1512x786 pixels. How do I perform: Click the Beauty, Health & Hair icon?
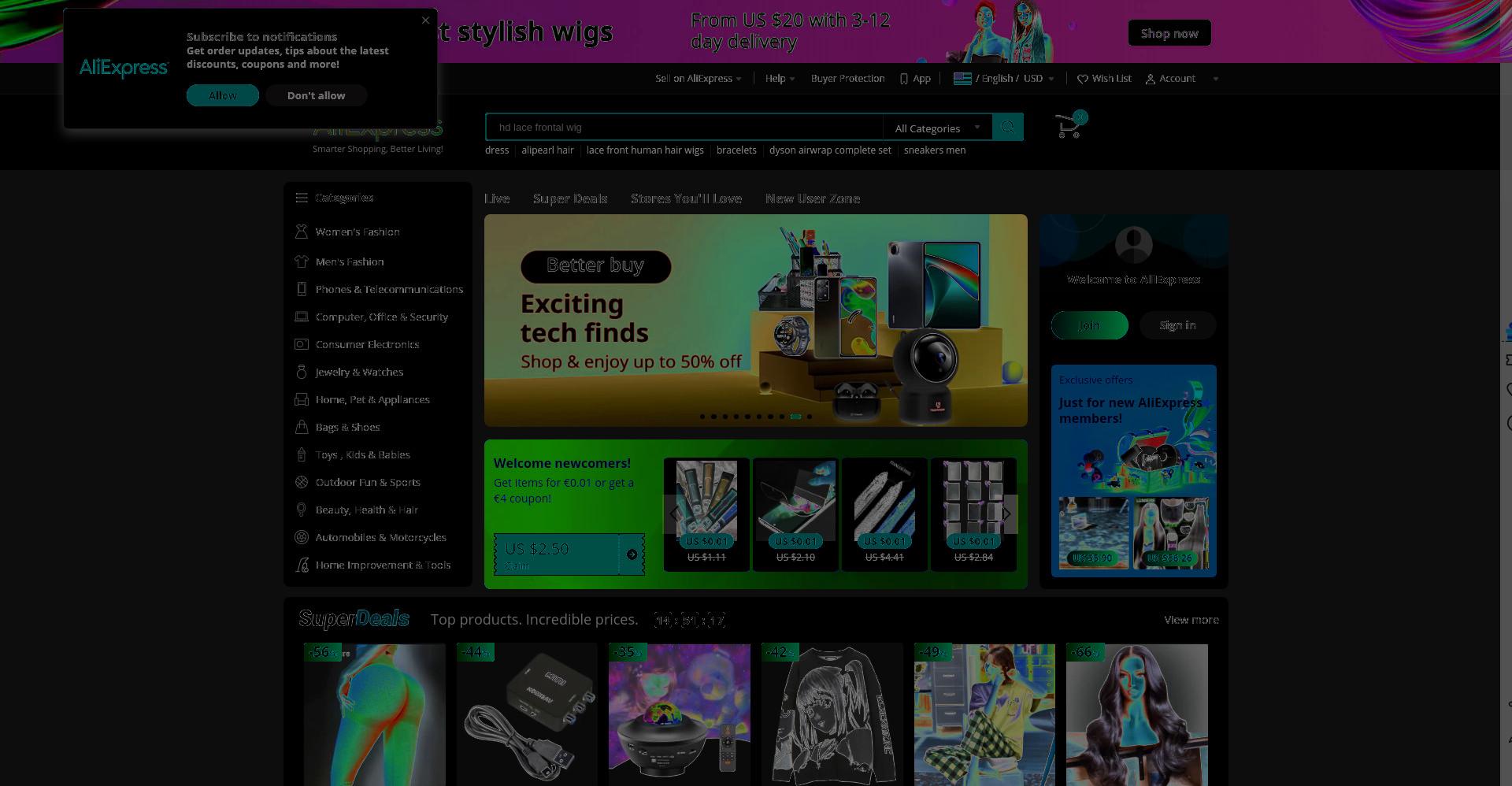coord(301,510)
